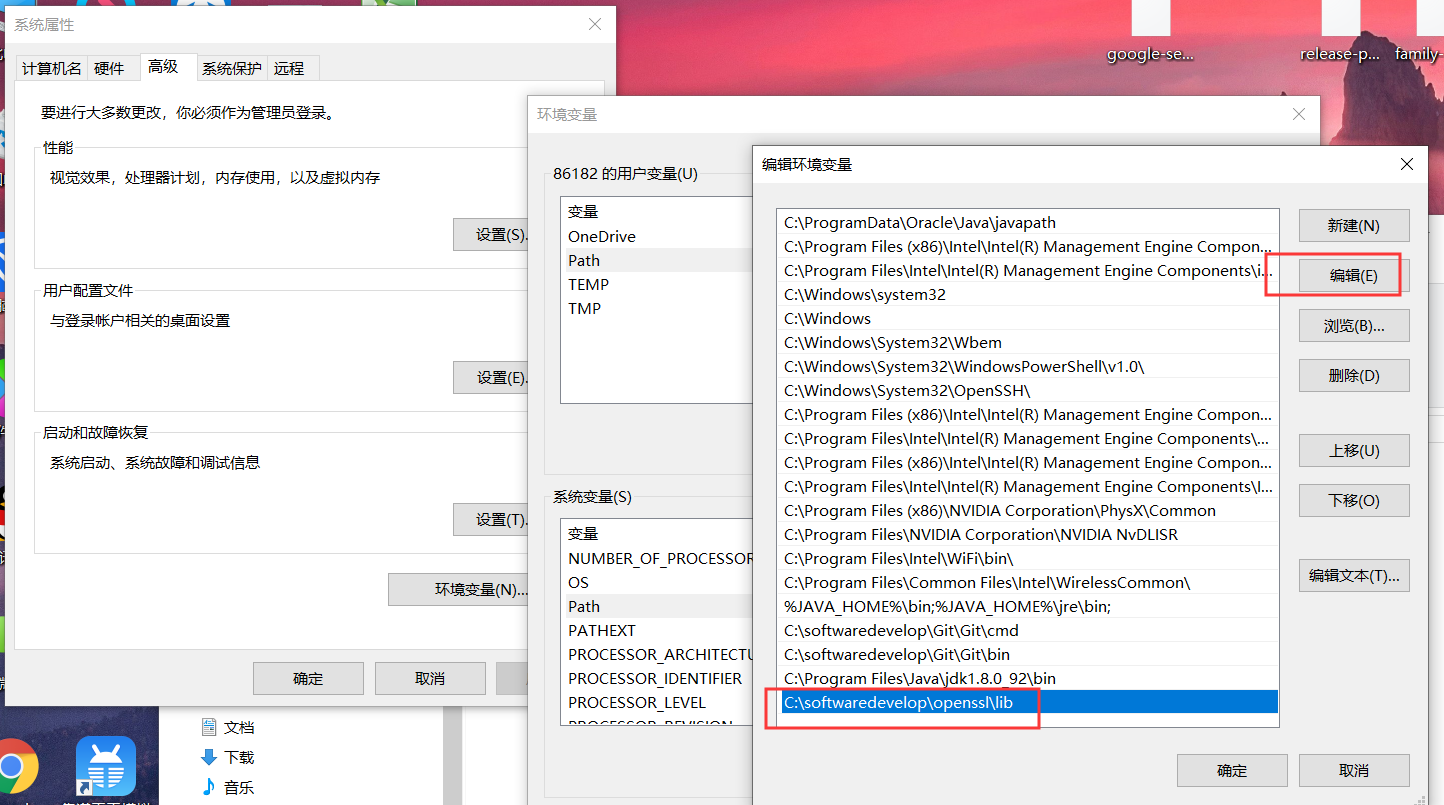Screen dimensions: 1444x805
Task: Switch to the 计算机名 tab
Action: 51,67
